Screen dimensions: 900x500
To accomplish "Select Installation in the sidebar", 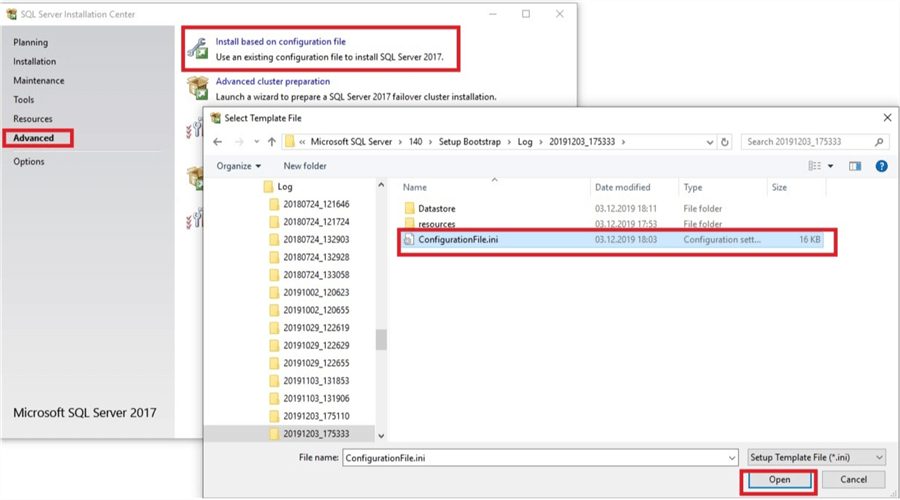I will coord(34,61).
